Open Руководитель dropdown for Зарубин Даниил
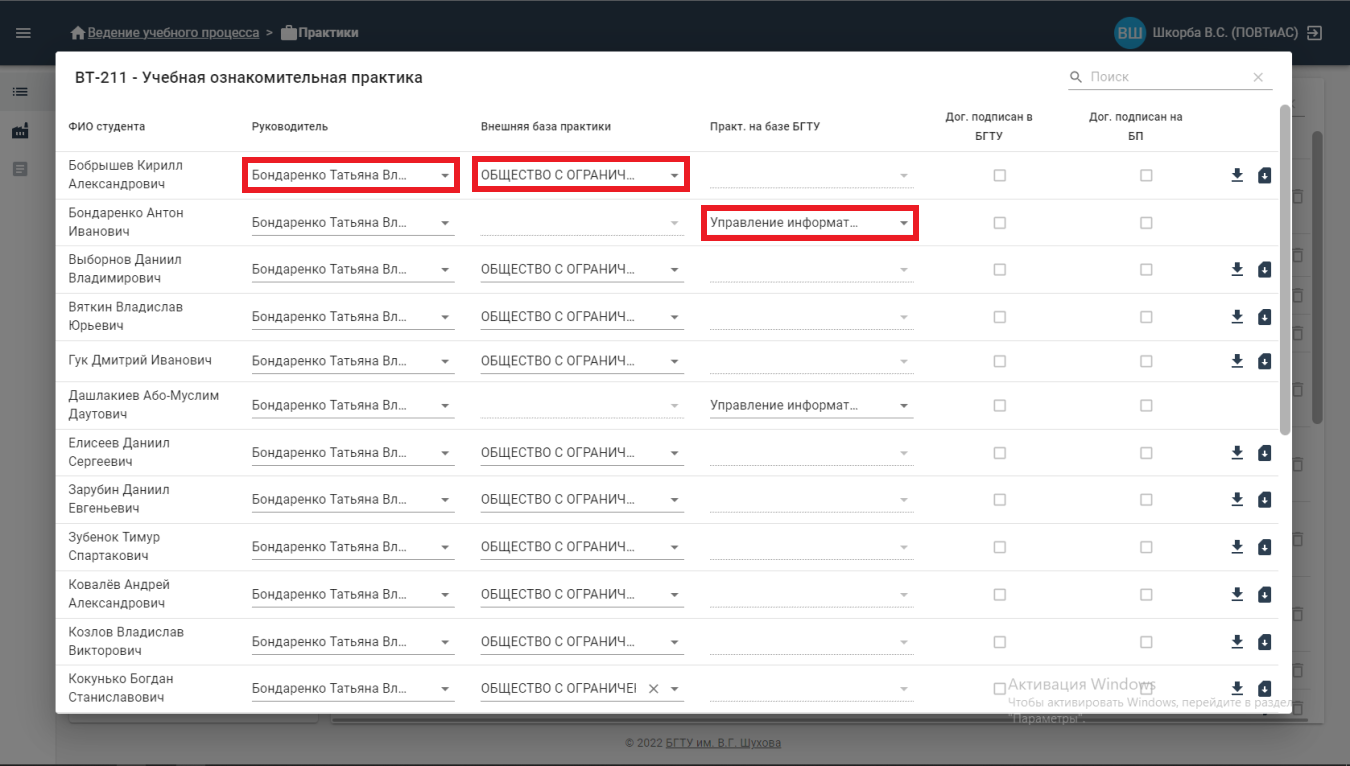1350x766 pixels. 353,499
